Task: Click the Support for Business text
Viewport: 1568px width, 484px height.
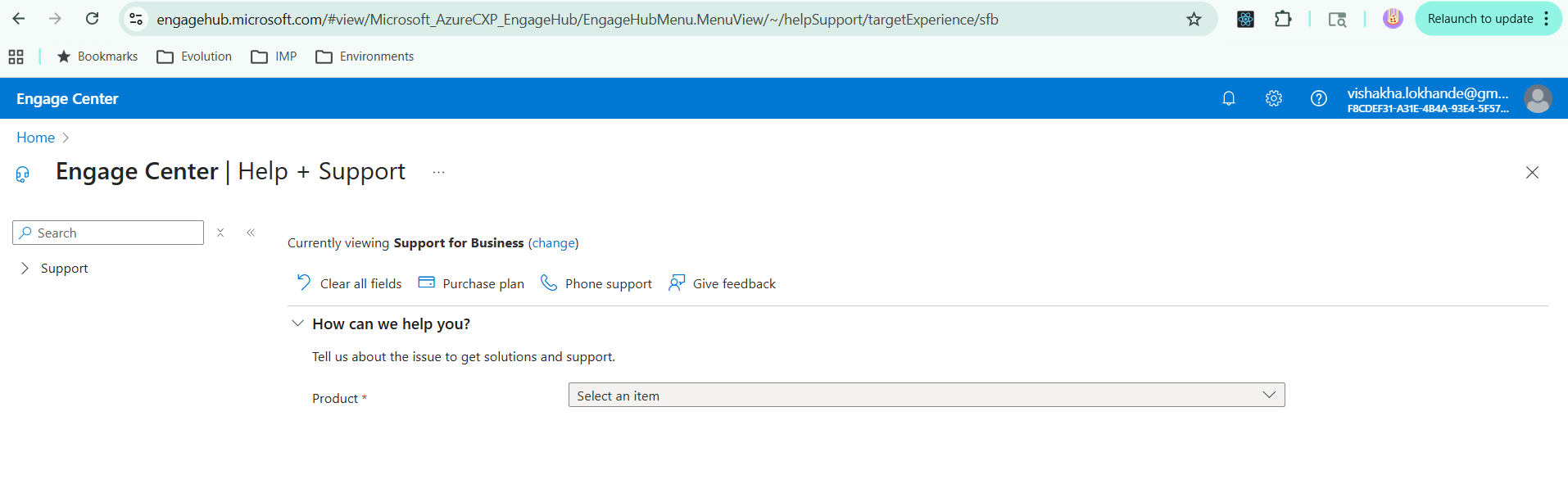Action: click(x=459, y=243)
